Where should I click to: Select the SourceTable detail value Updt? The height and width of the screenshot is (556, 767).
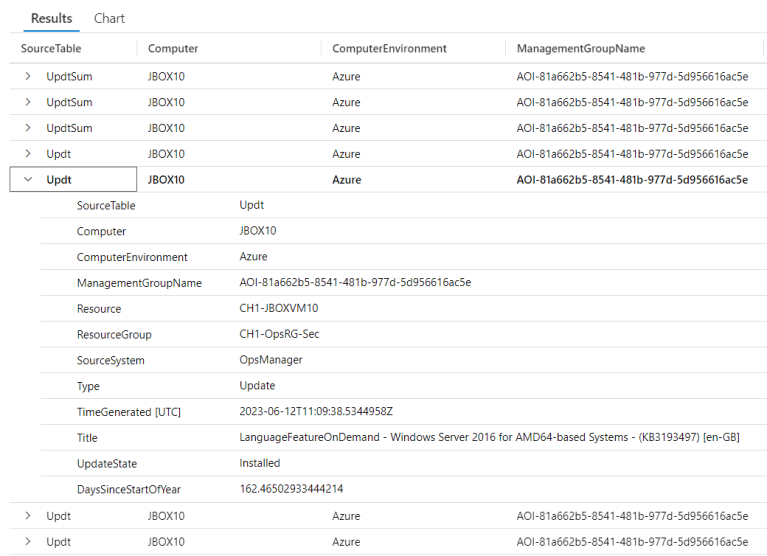(251, 205)
